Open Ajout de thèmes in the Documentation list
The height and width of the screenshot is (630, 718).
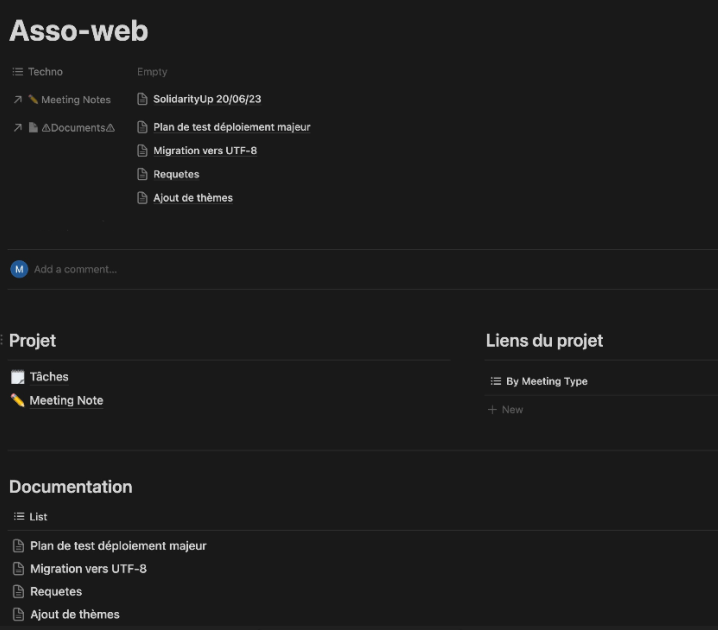[74, 615]
